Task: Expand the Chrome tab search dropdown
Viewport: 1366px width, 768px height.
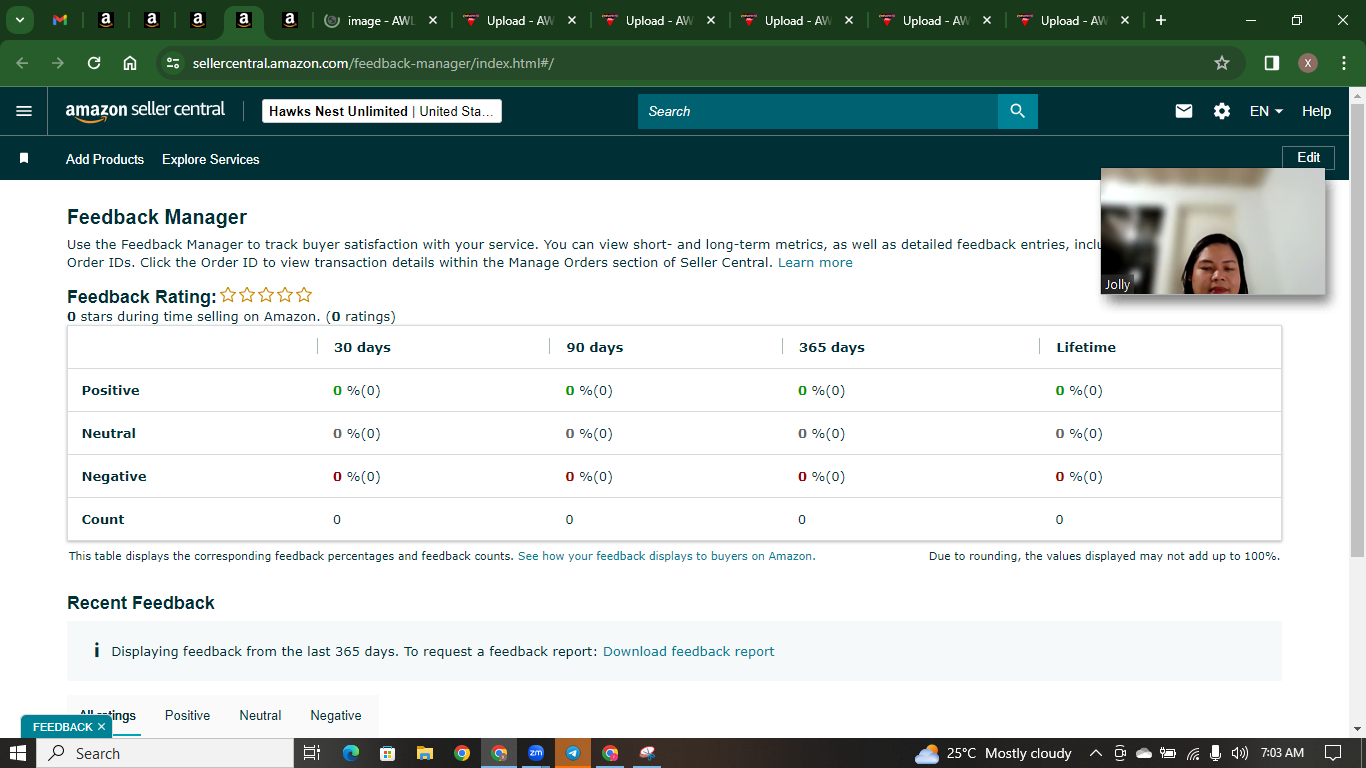Action: [x=19, y=20]
